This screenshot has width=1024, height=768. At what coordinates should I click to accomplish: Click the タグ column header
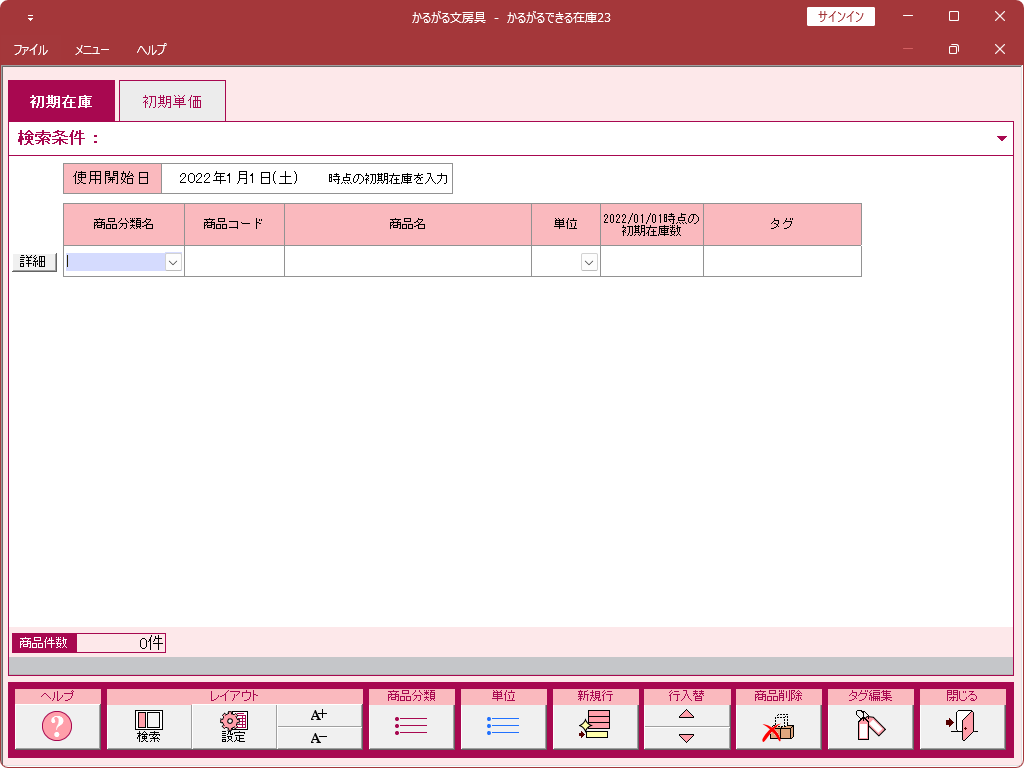coord(782,224)
